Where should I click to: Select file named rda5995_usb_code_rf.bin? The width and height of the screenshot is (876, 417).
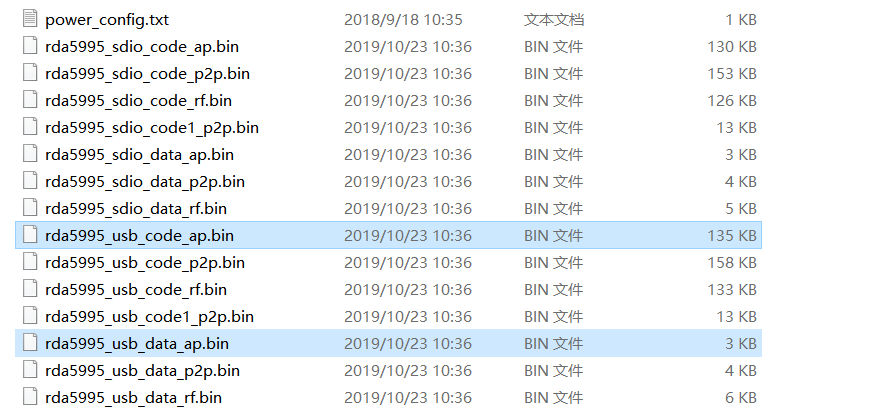[136, 290]
